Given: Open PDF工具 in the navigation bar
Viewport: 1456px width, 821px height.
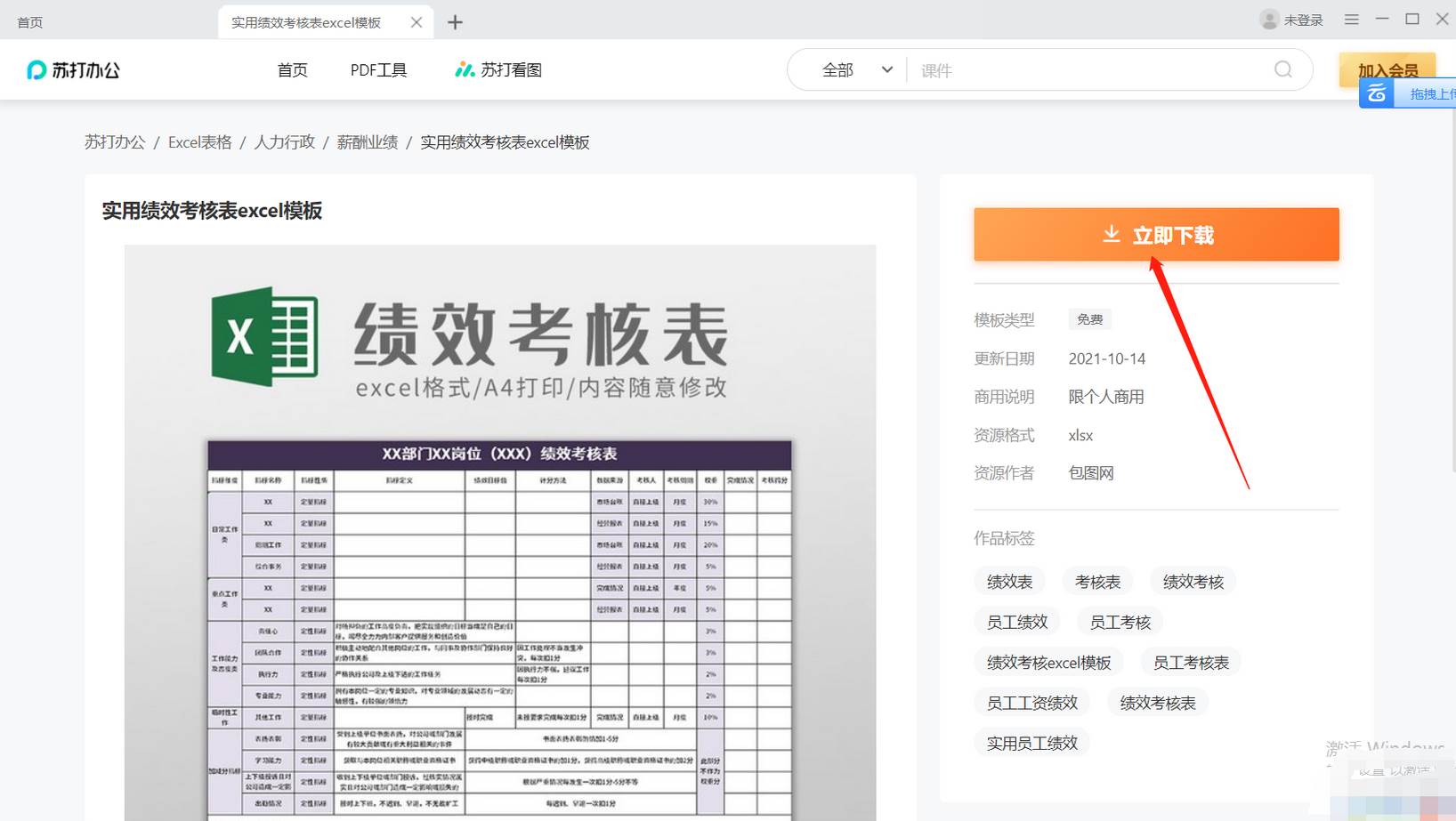Looking at the screenshot, I should pyautogui.click(x=378, y=70).
